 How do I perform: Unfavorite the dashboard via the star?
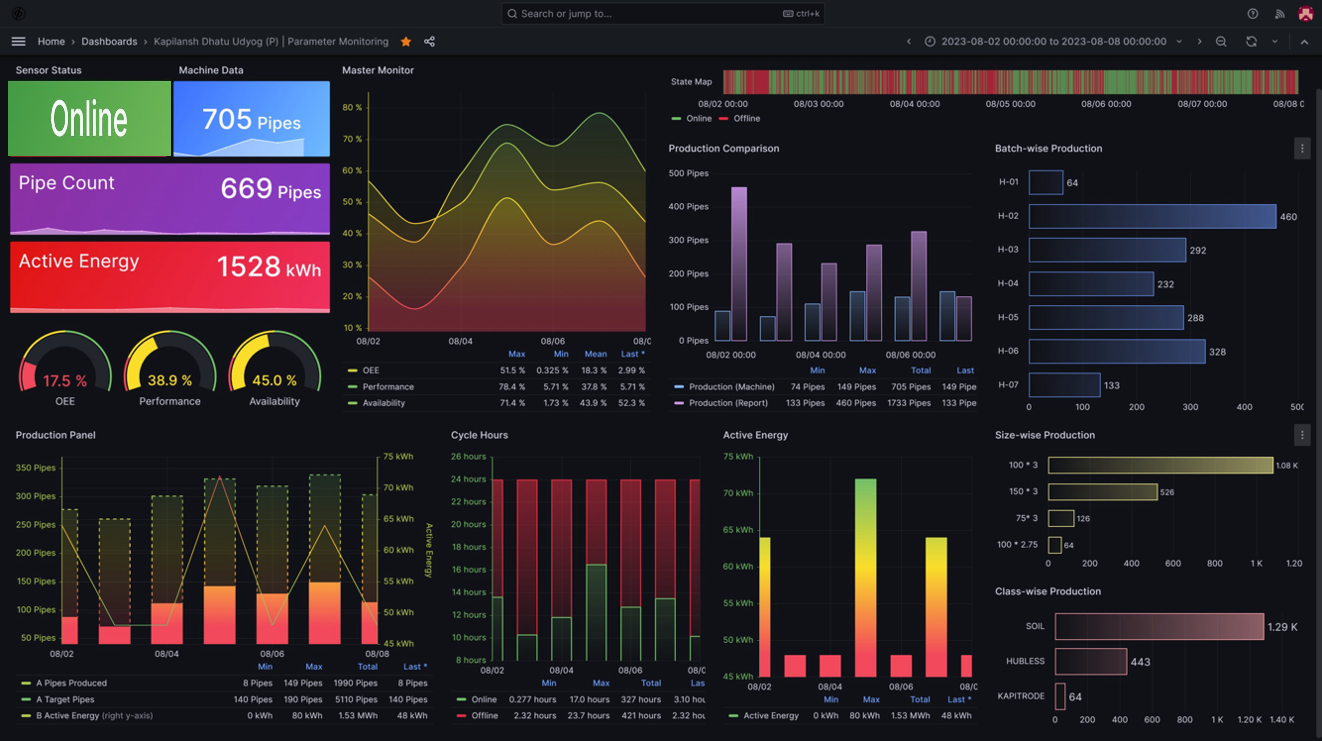tap(405, 41)
